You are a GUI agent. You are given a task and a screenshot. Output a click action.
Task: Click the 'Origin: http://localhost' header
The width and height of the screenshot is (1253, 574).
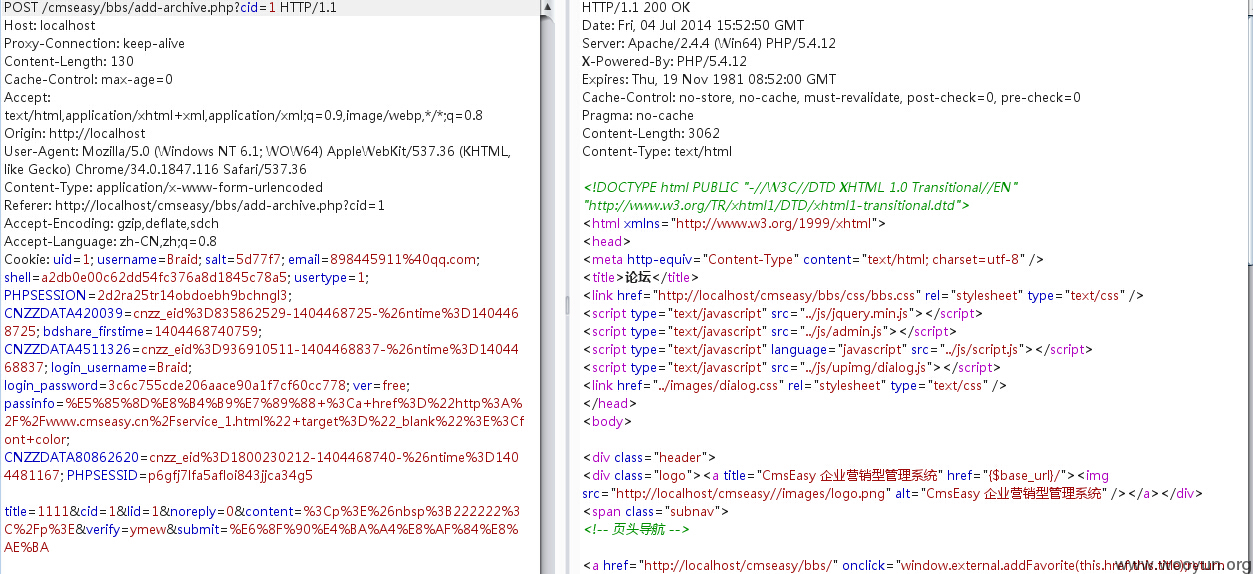(x=75, y=133)
